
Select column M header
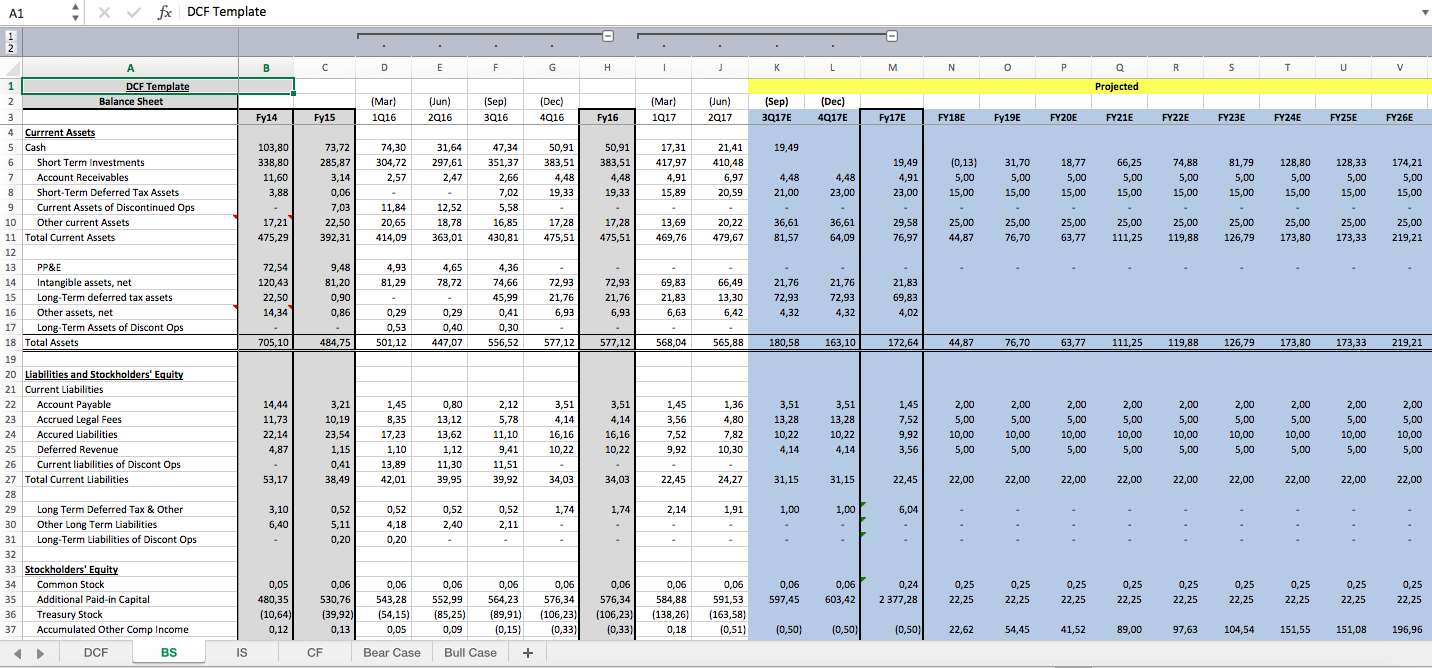coord(892,67)
